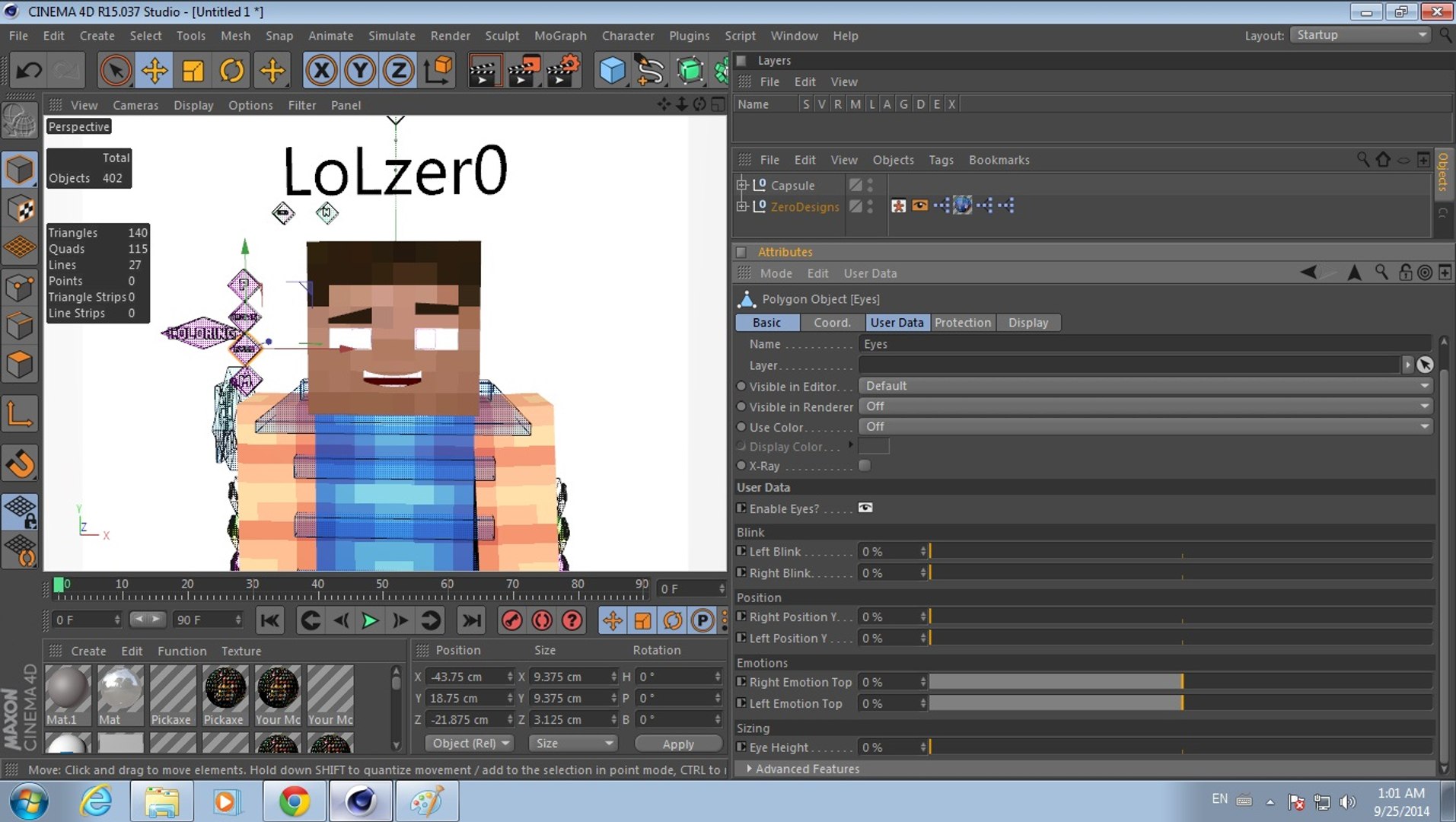Add a Cube primitive object
Screen dimensions: 1456x822
pos(612,71)
